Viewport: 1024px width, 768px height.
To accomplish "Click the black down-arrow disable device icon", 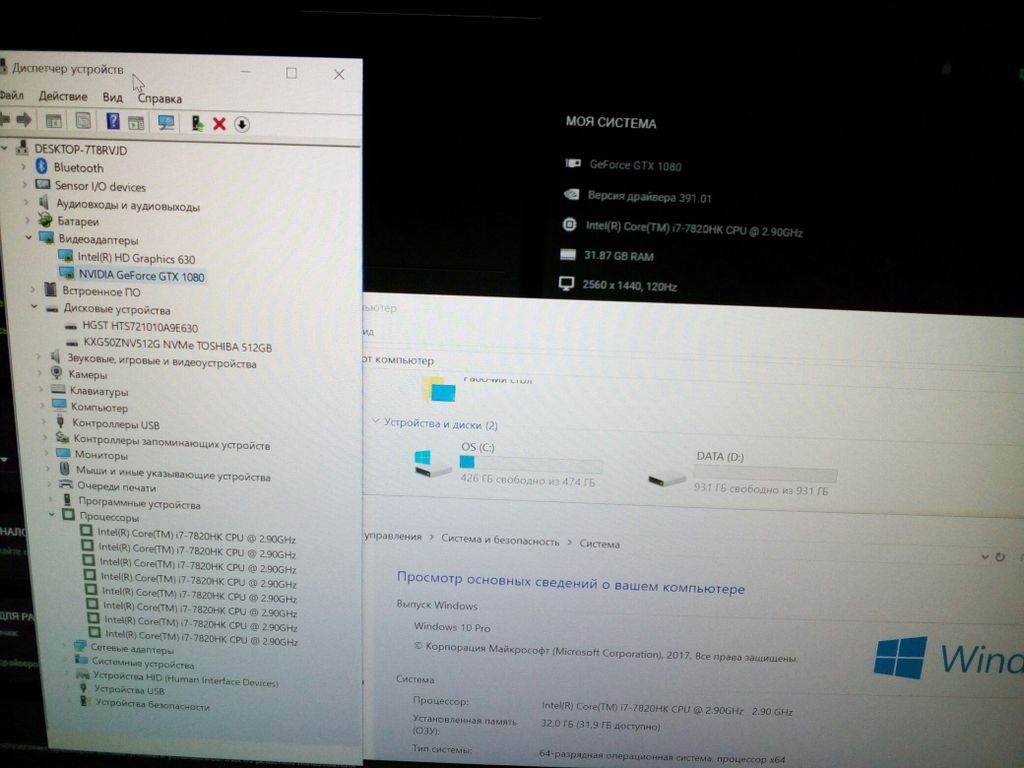I will pos(242,124).
